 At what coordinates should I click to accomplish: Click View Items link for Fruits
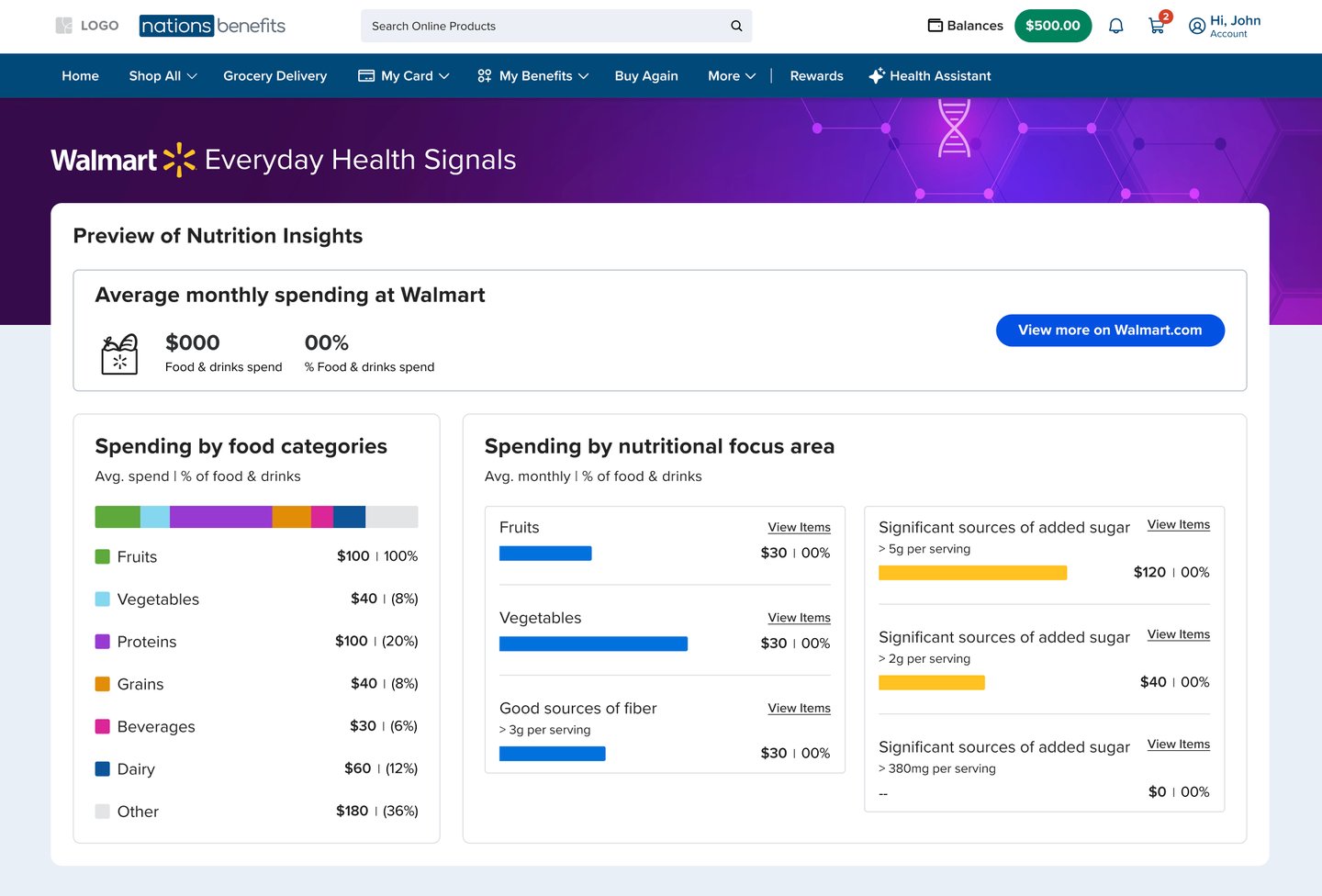point(799,527)
